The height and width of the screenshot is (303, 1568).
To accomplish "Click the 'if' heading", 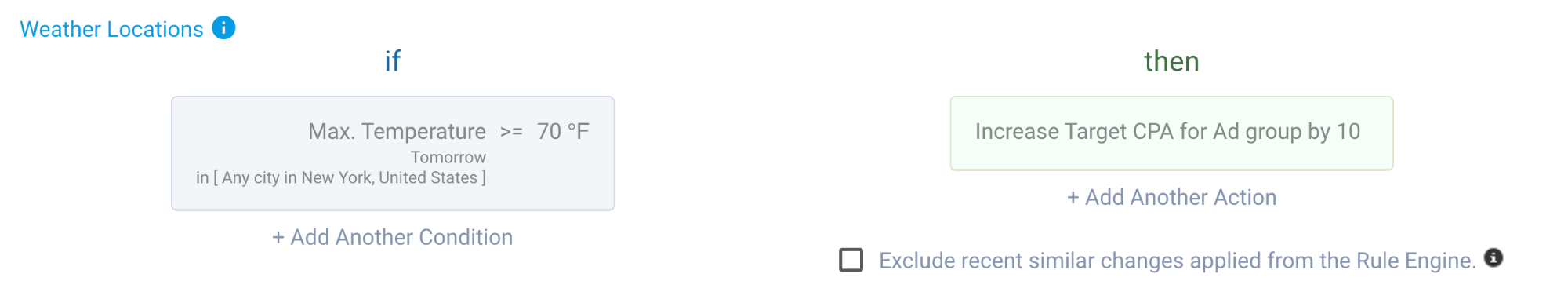I will click(393, 61).
